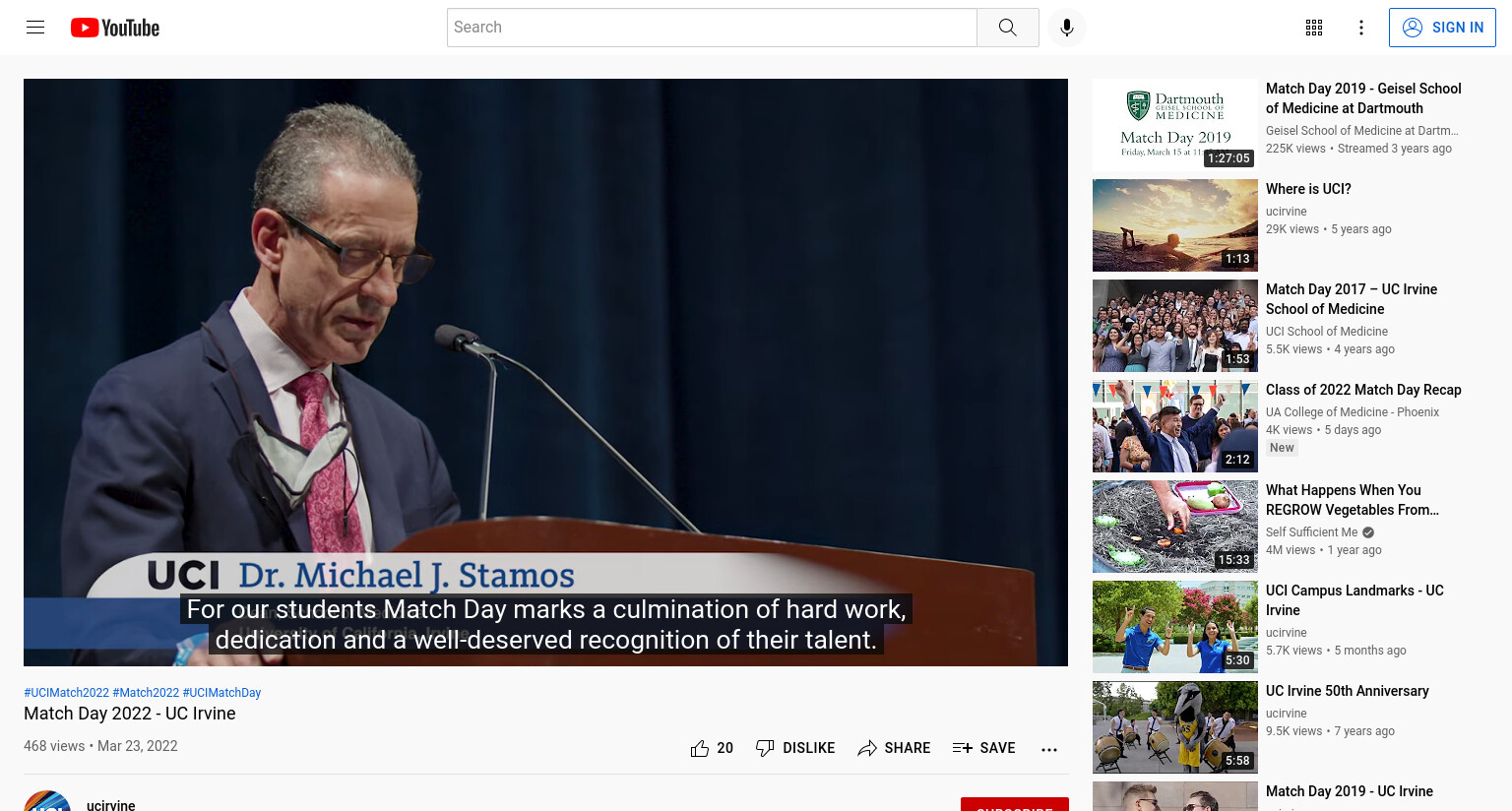This screenshot has width=1512, height=811.
Task: Click 'UCI School of Medicine' channel name
Action: click(x=1327, y=332)
